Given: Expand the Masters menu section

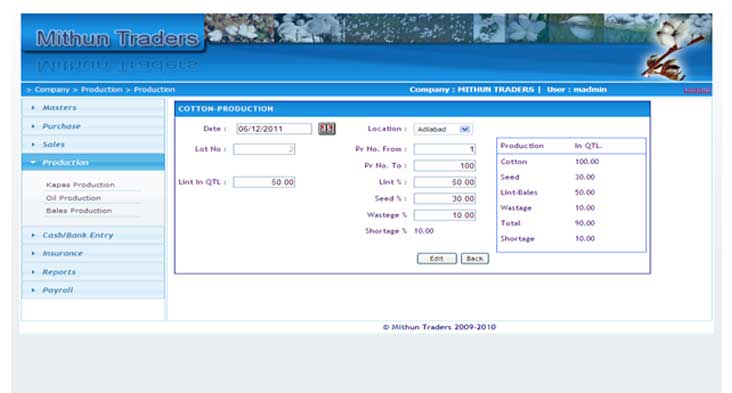Looking at the screenshot, I should pos(93,108).
